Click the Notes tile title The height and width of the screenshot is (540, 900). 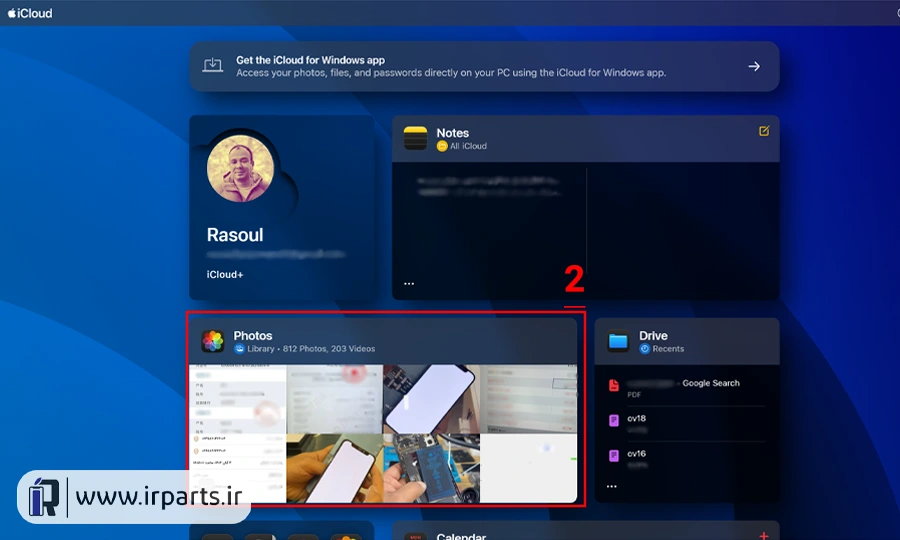coord(452,133)
